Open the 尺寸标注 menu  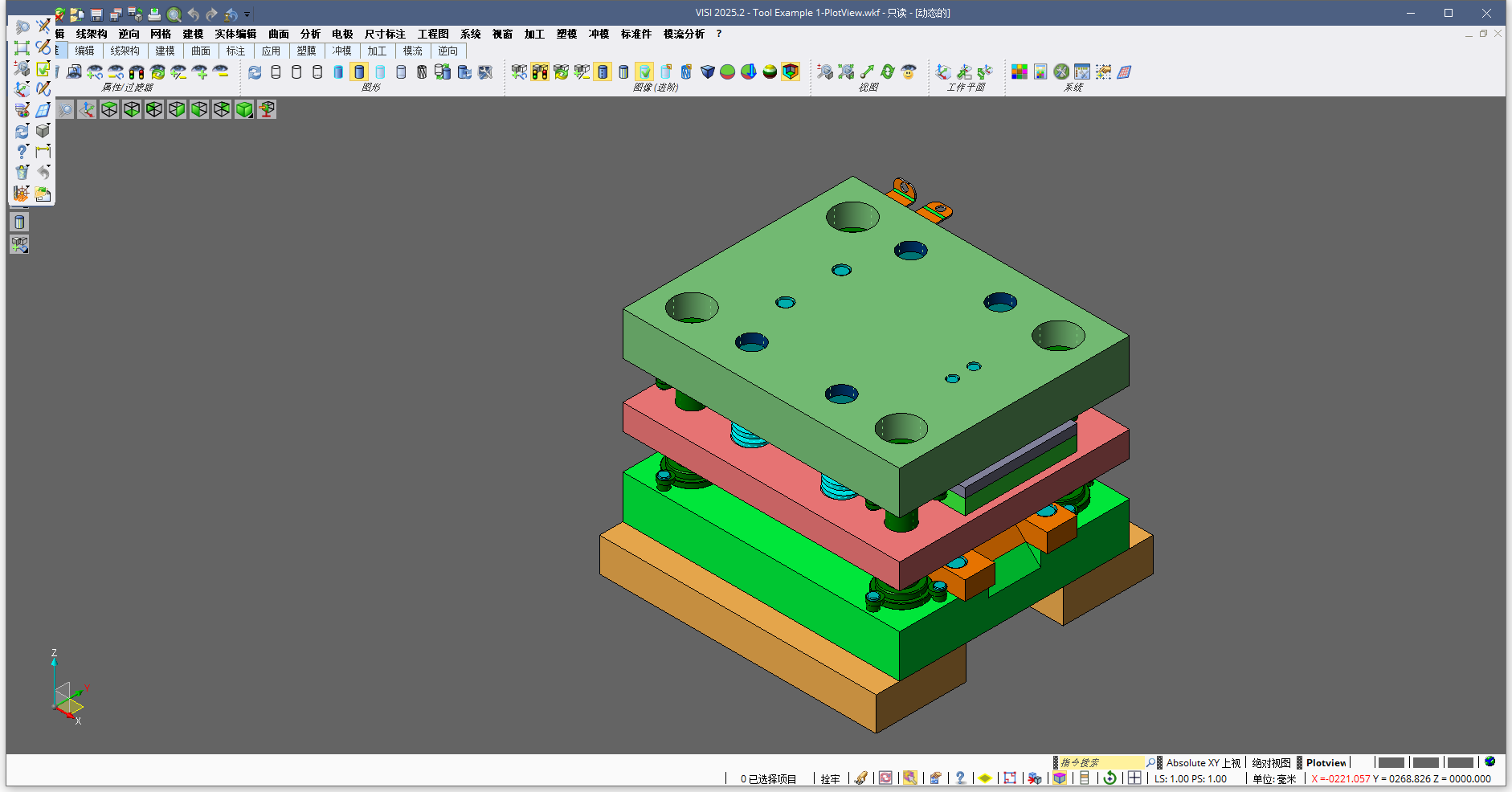click(385, 34)
